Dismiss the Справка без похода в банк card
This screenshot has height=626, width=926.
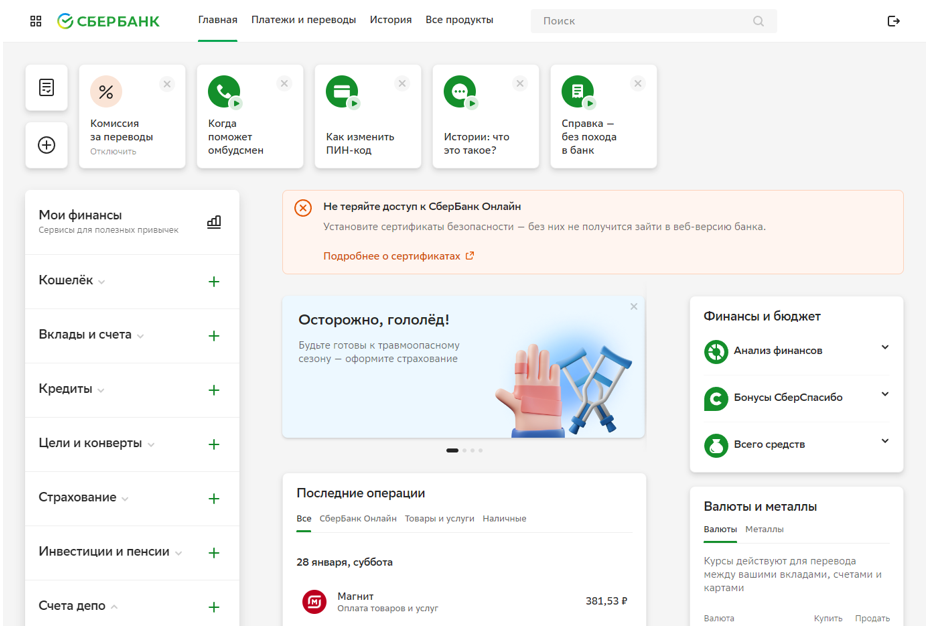click(638, 83)
